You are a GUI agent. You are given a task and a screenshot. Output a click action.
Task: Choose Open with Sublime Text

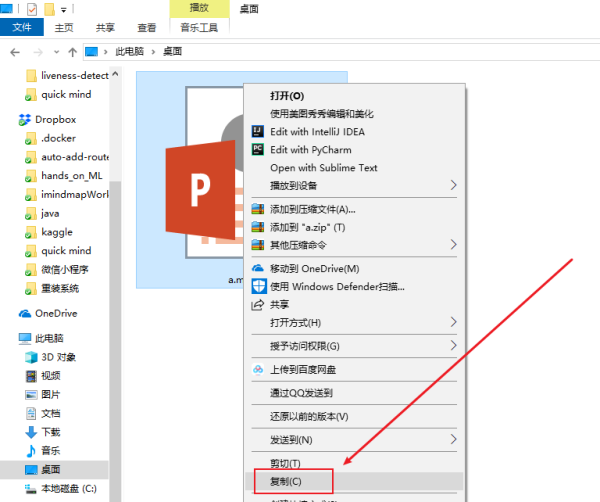click(354, 168)
